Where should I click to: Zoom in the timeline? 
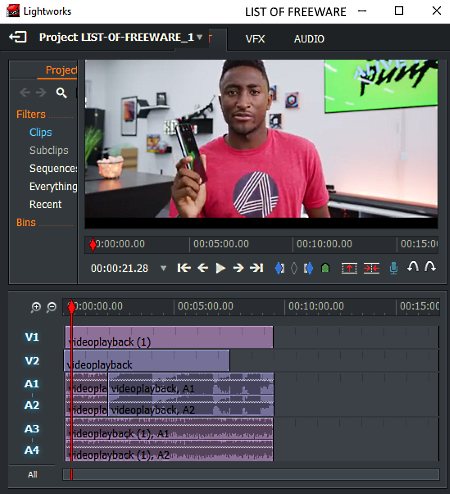pos(35,307)
